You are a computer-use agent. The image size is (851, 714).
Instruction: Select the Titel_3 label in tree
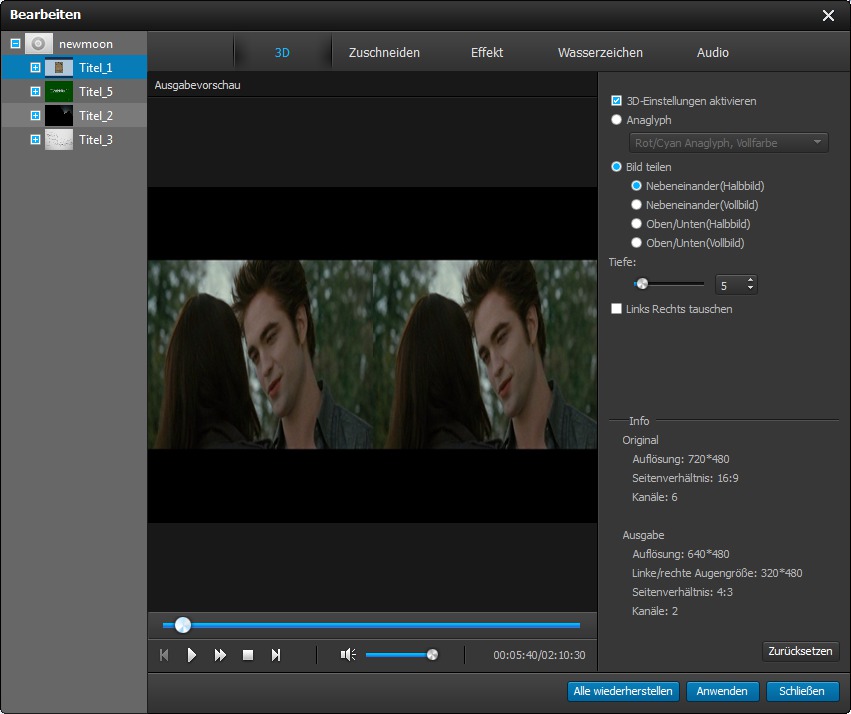click(x=96, y=139)
